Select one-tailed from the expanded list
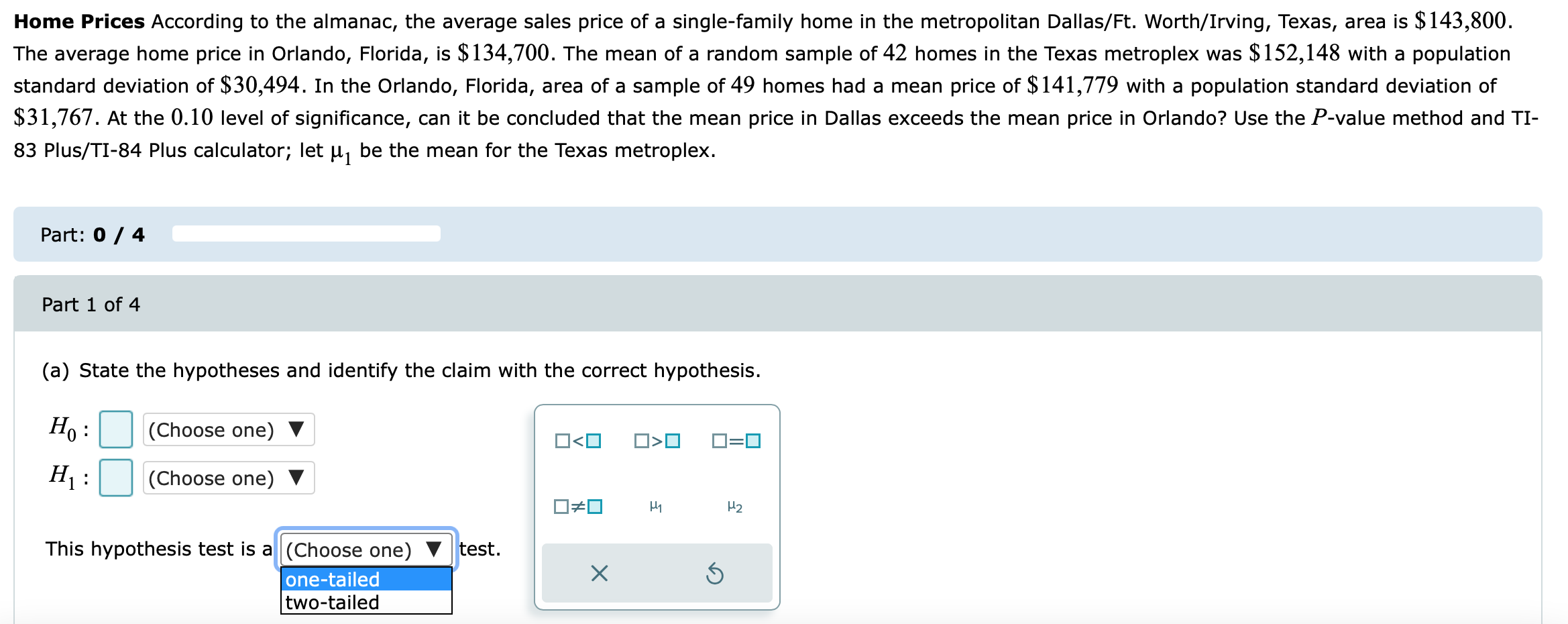The width and height of the screenshot is (1568, 624). (x=366, y=578)
